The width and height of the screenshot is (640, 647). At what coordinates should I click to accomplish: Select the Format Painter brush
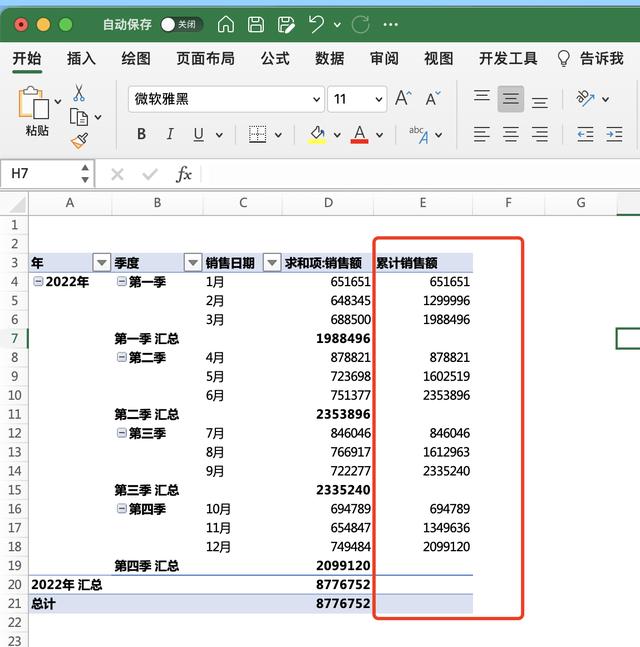79,140
